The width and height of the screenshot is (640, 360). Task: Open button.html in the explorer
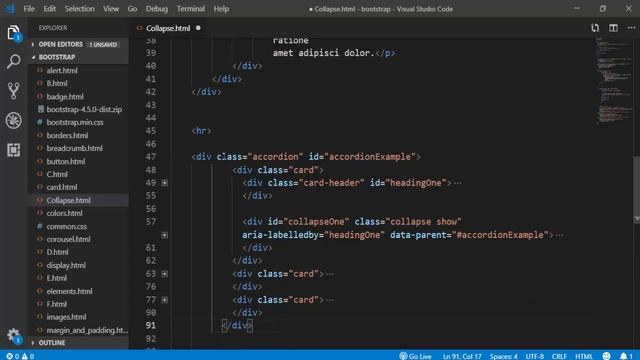tap(78, 161)
